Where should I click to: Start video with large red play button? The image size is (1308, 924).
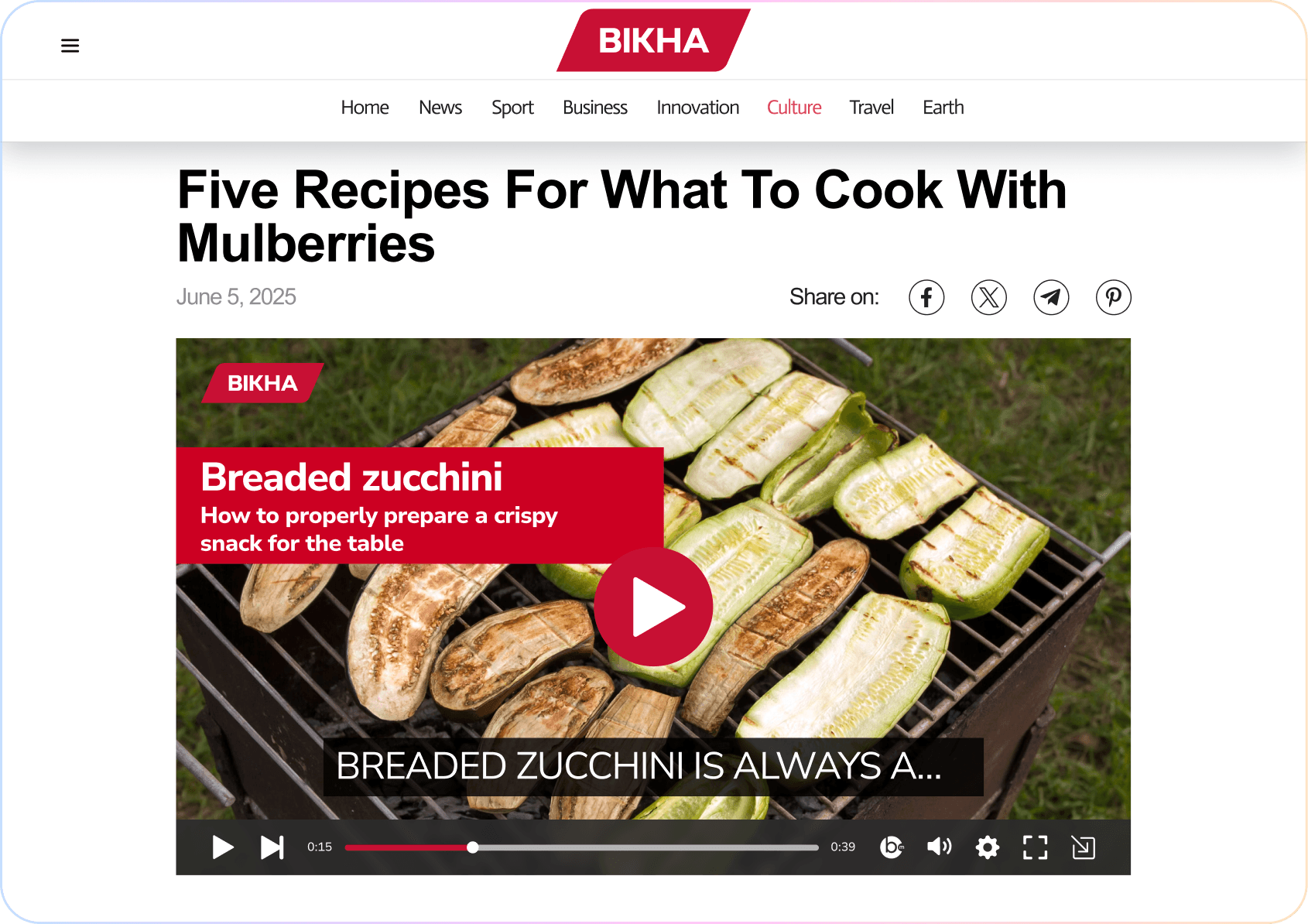click(x=653, y=607)
